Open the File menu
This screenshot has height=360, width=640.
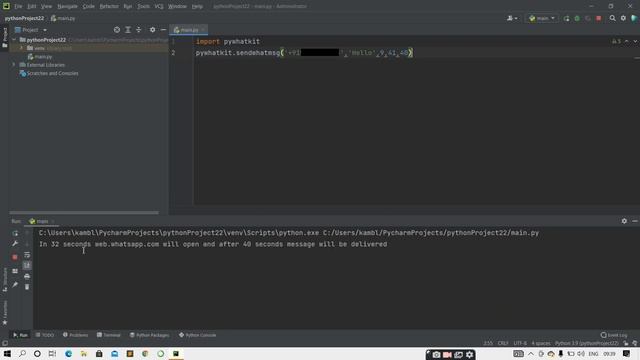click(18, 7)
